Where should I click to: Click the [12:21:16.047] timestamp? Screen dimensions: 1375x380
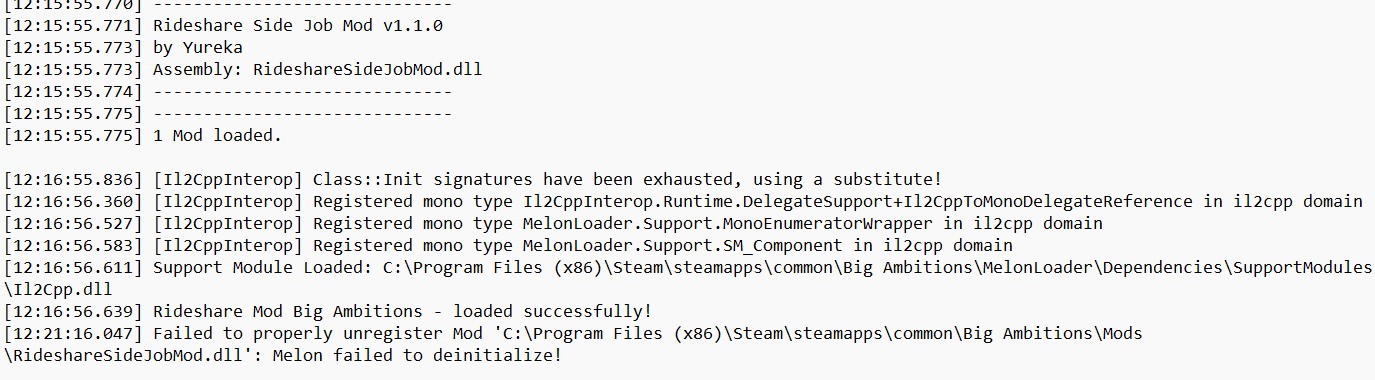click(74, 332)
